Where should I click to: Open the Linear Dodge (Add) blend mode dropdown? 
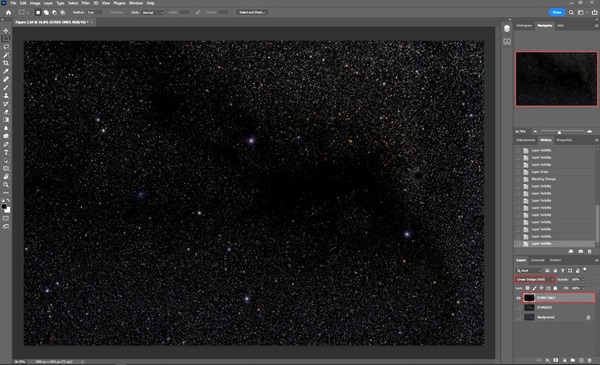pyautogui.click(x=535, y=279)
